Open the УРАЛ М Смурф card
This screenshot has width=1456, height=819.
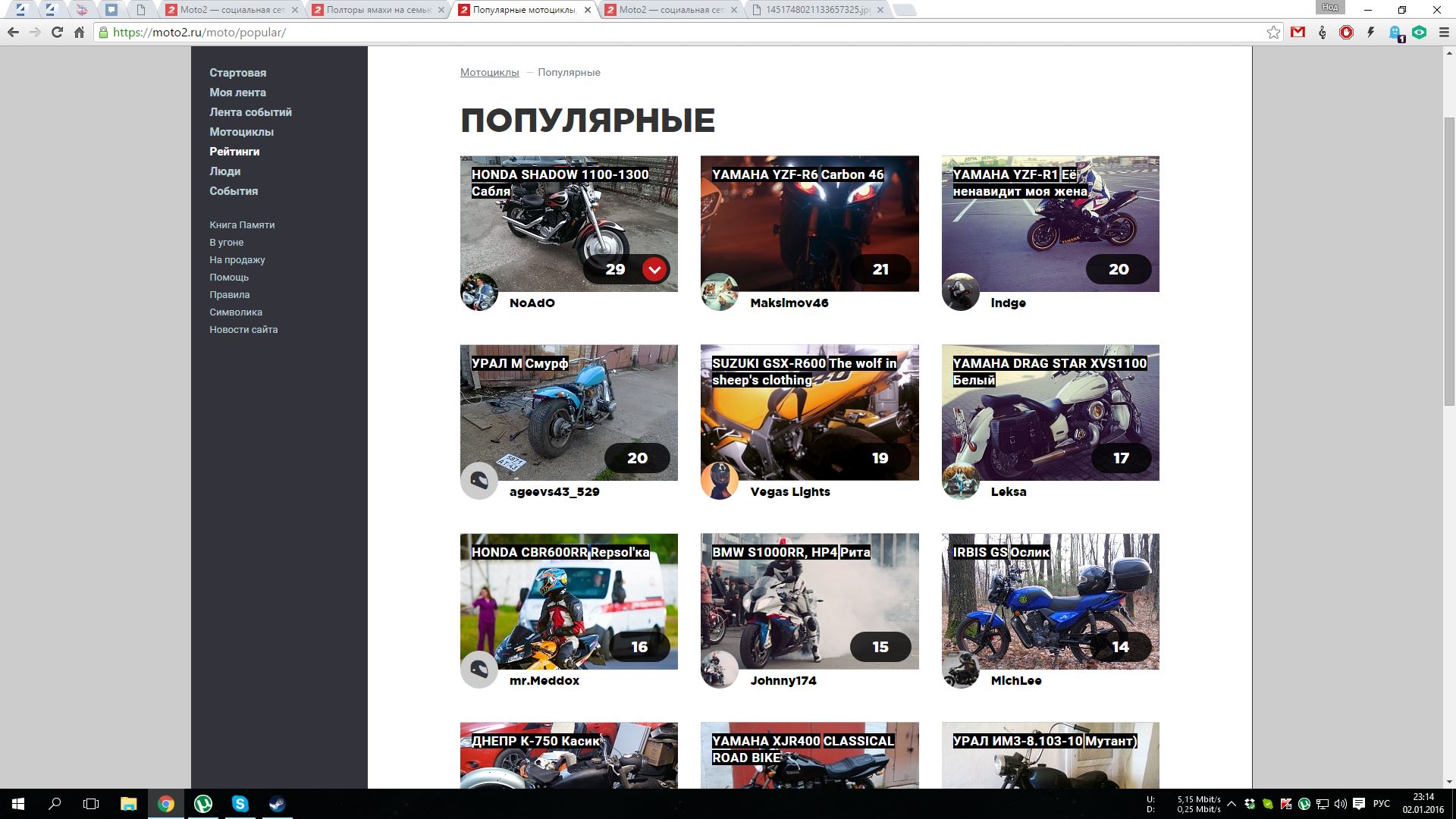pos(569,413)
